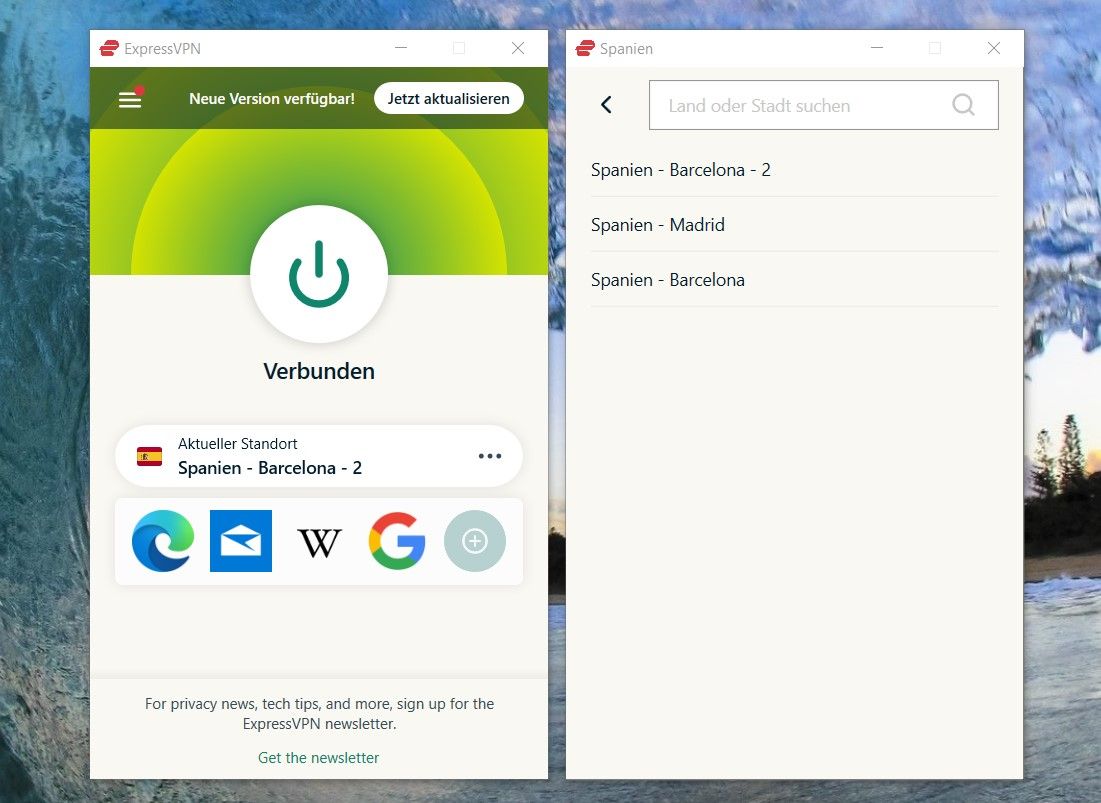The height and width of the screenshot is (803, 1101).
Task: Select Spanien - Madrid location
Action: 794,225
